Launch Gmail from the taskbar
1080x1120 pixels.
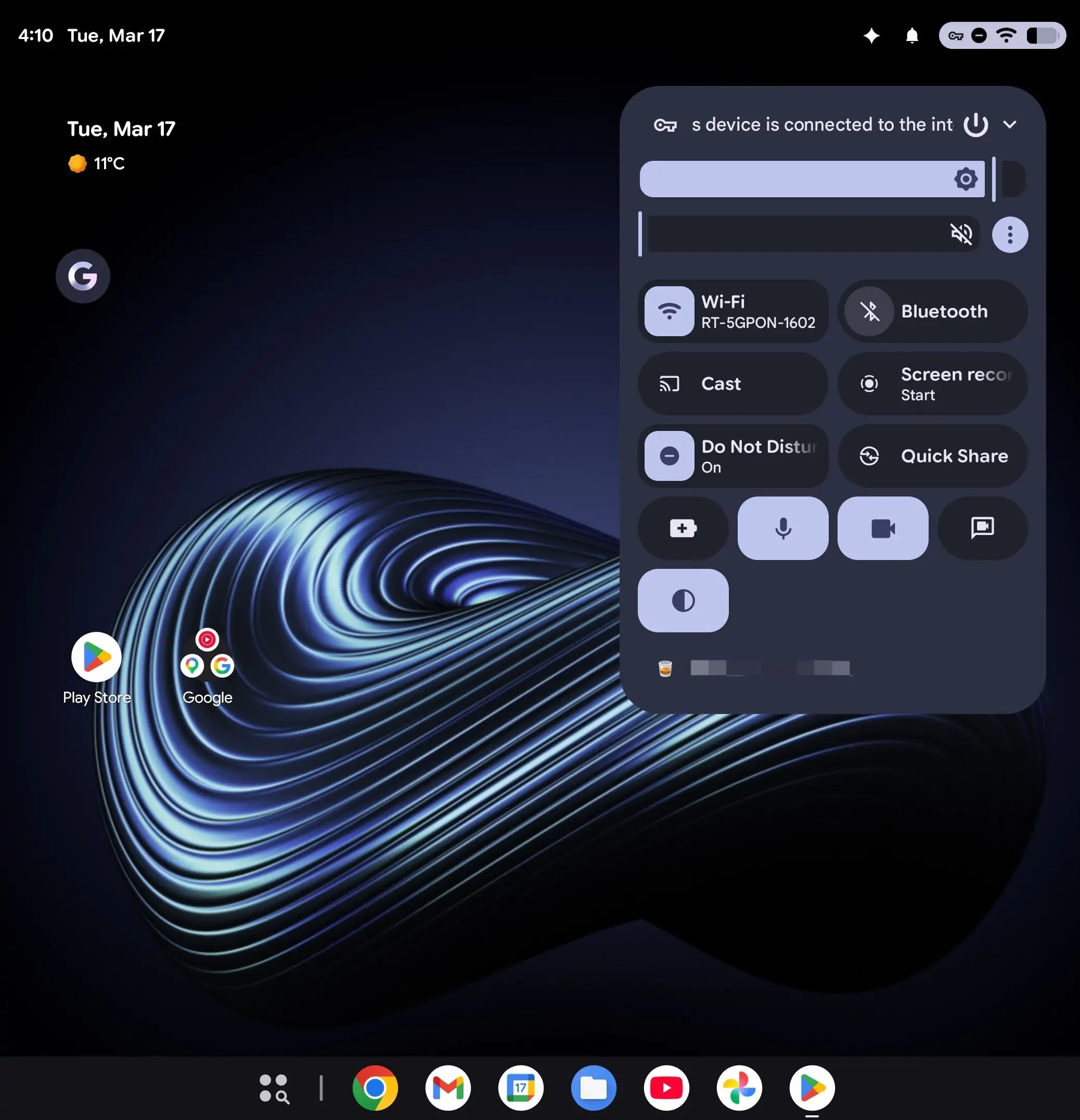448,1087
